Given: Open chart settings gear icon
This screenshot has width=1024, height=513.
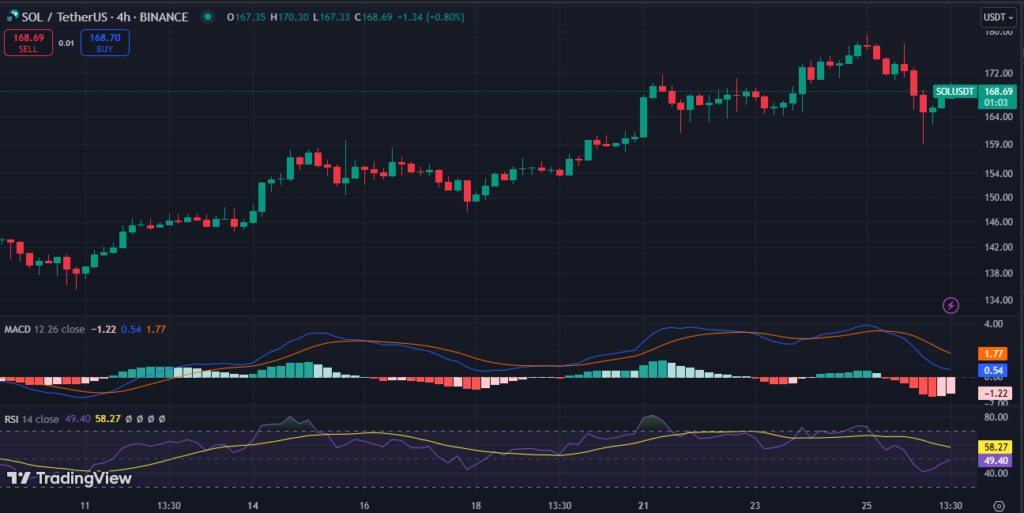Looking at the screenshot, I should click(x=999, y=506).
